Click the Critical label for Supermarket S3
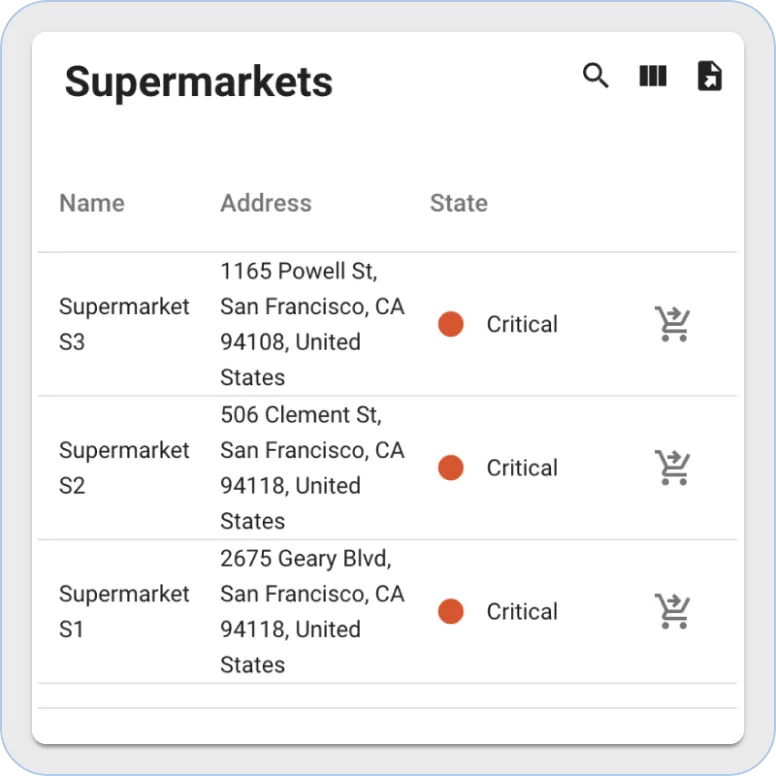This screenshot has height=776, width=776. pyautogui.click(x=522, y=324)
